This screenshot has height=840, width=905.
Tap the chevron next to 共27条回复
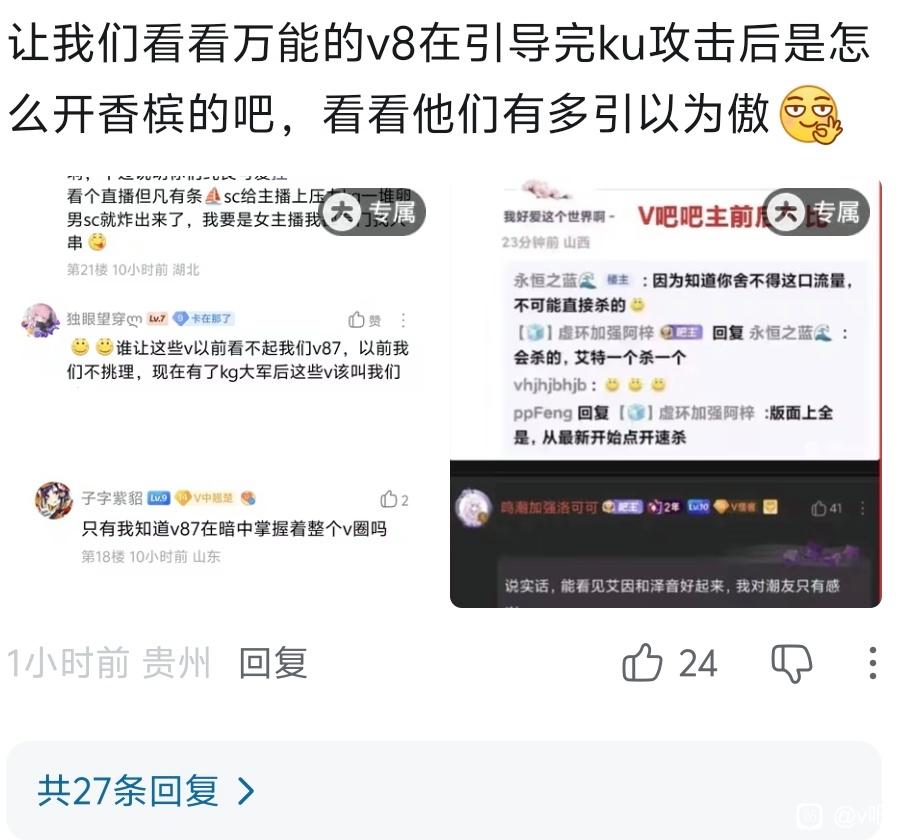246,791
